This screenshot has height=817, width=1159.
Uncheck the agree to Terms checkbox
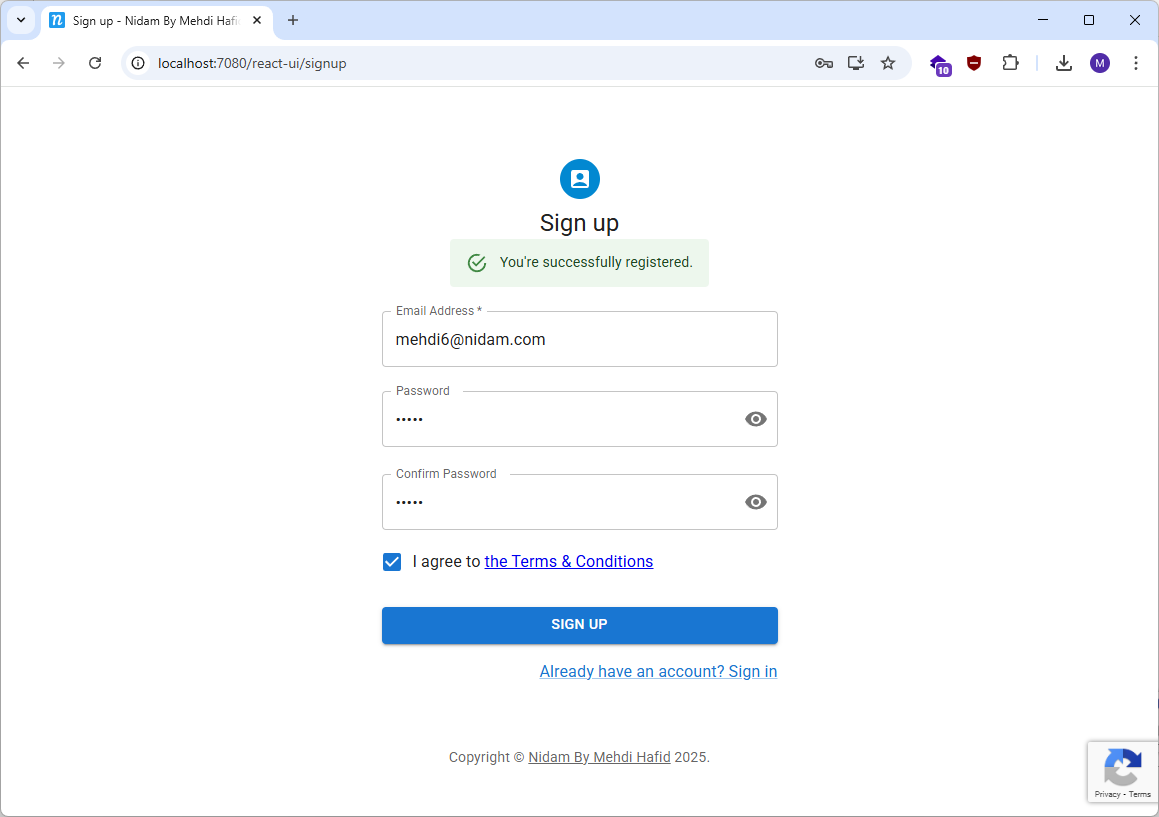coord(392,562)
